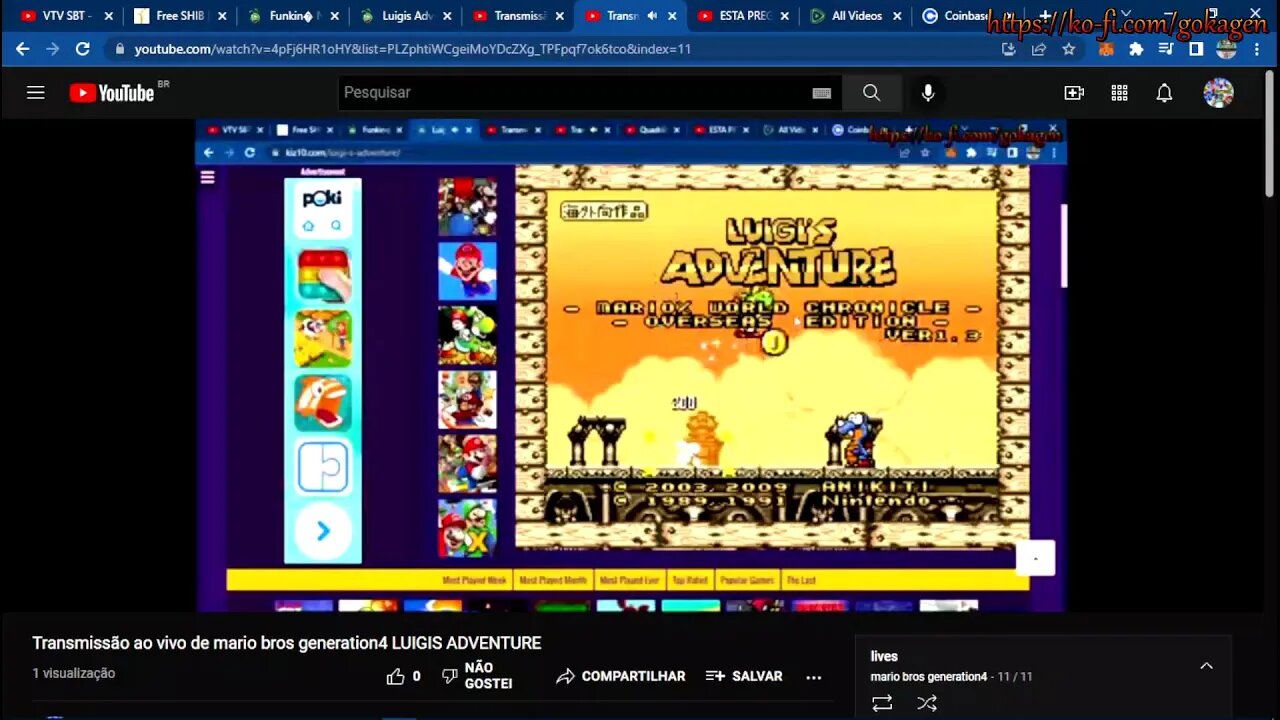1280x720 pixels.
Task: Toggle loop on the lives playlist
Action: [x=882, y=704]
